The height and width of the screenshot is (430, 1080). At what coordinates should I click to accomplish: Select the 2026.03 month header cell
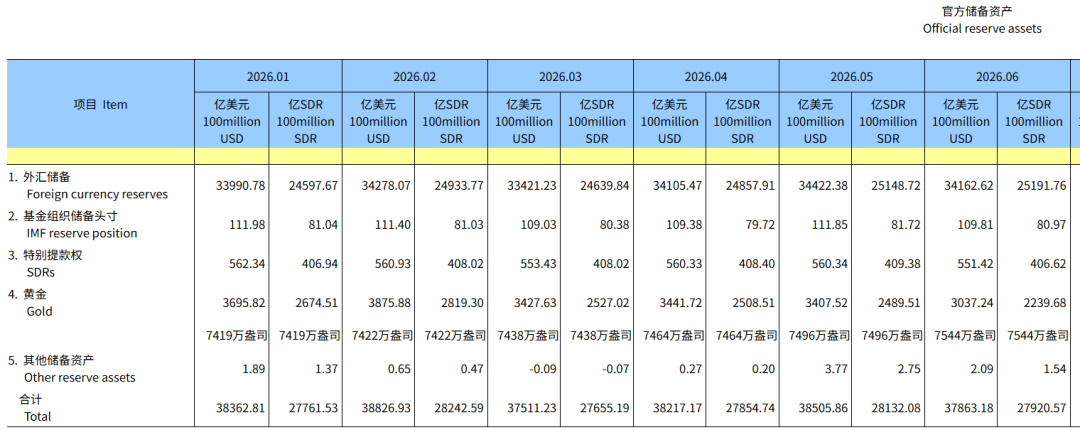[560, 76]
